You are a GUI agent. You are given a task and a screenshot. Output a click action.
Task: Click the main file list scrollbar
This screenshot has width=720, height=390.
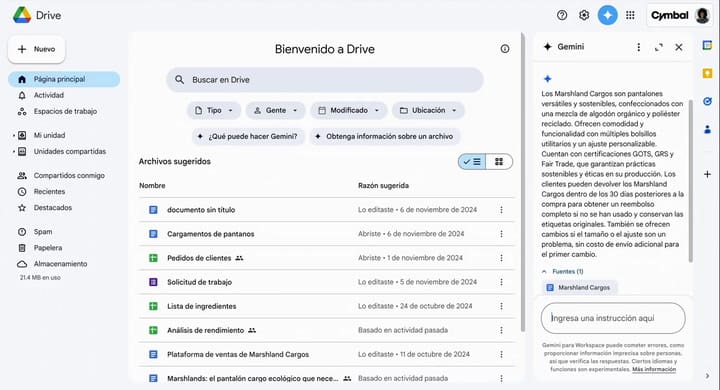tap(523, 181)
